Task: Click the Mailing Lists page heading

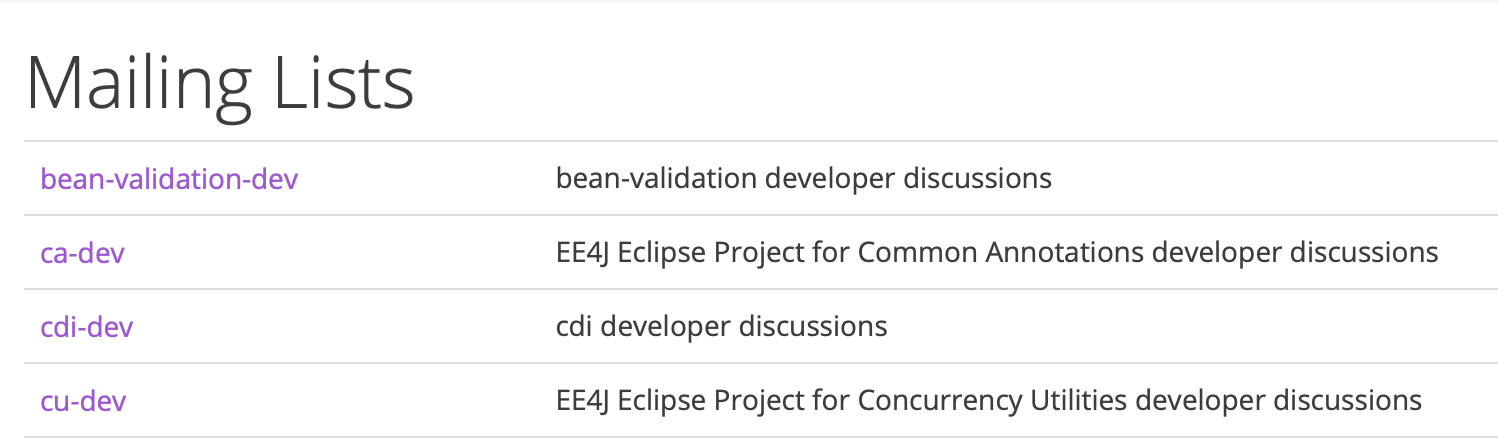Action: point(220,84)
